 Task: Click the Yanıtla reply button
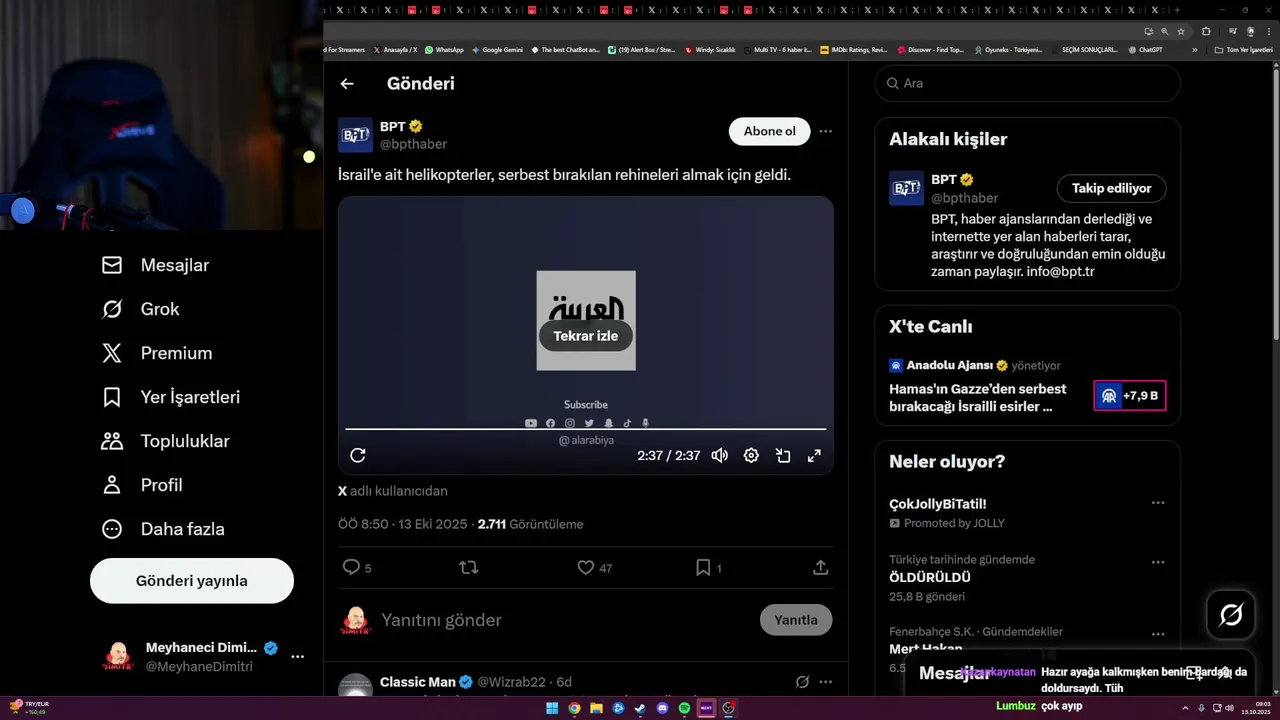(x=796, y=620)
